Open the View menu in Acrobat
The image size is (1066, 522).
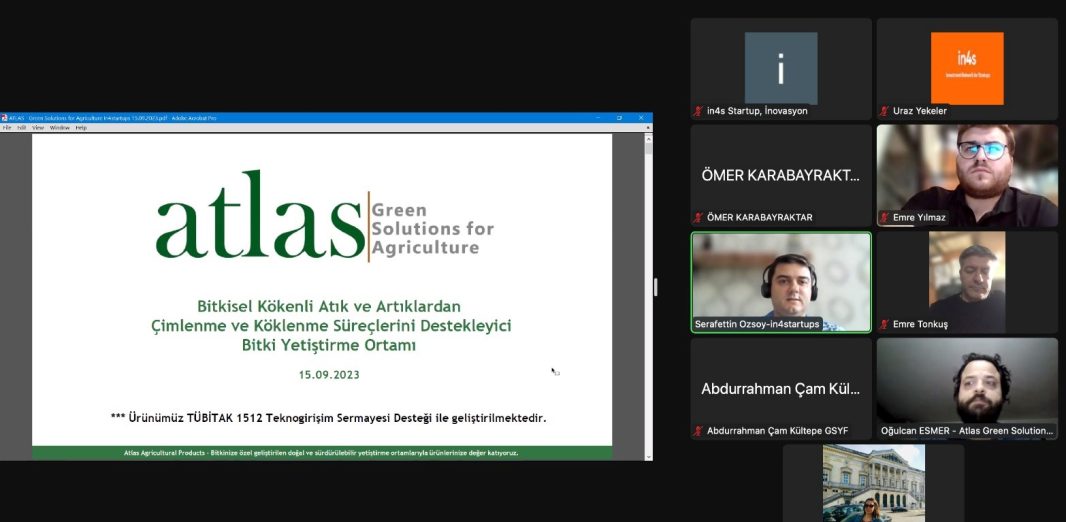coord(38,128)
